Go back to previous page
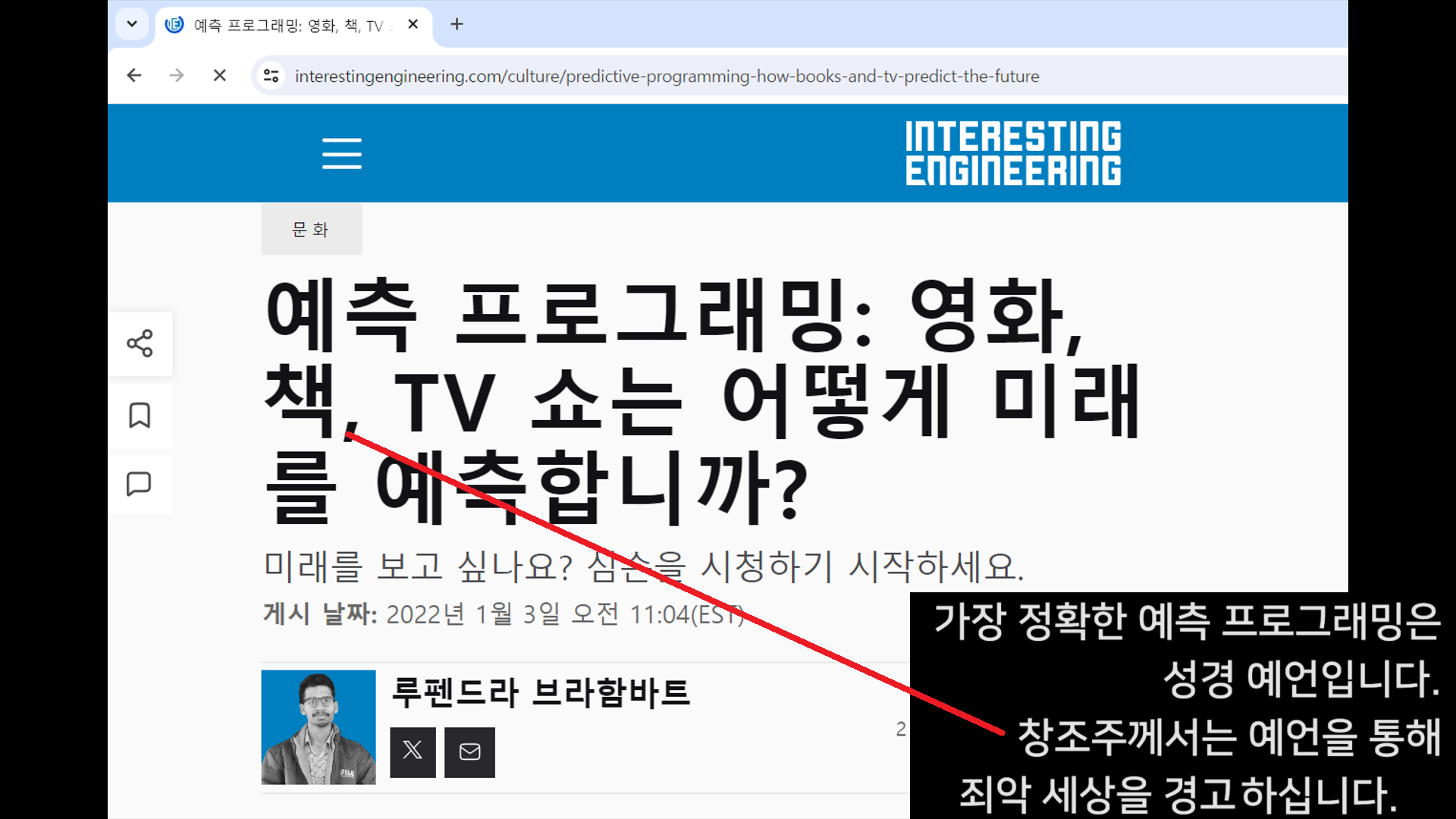The image size is (1456, 819). (x=134, y=76)
